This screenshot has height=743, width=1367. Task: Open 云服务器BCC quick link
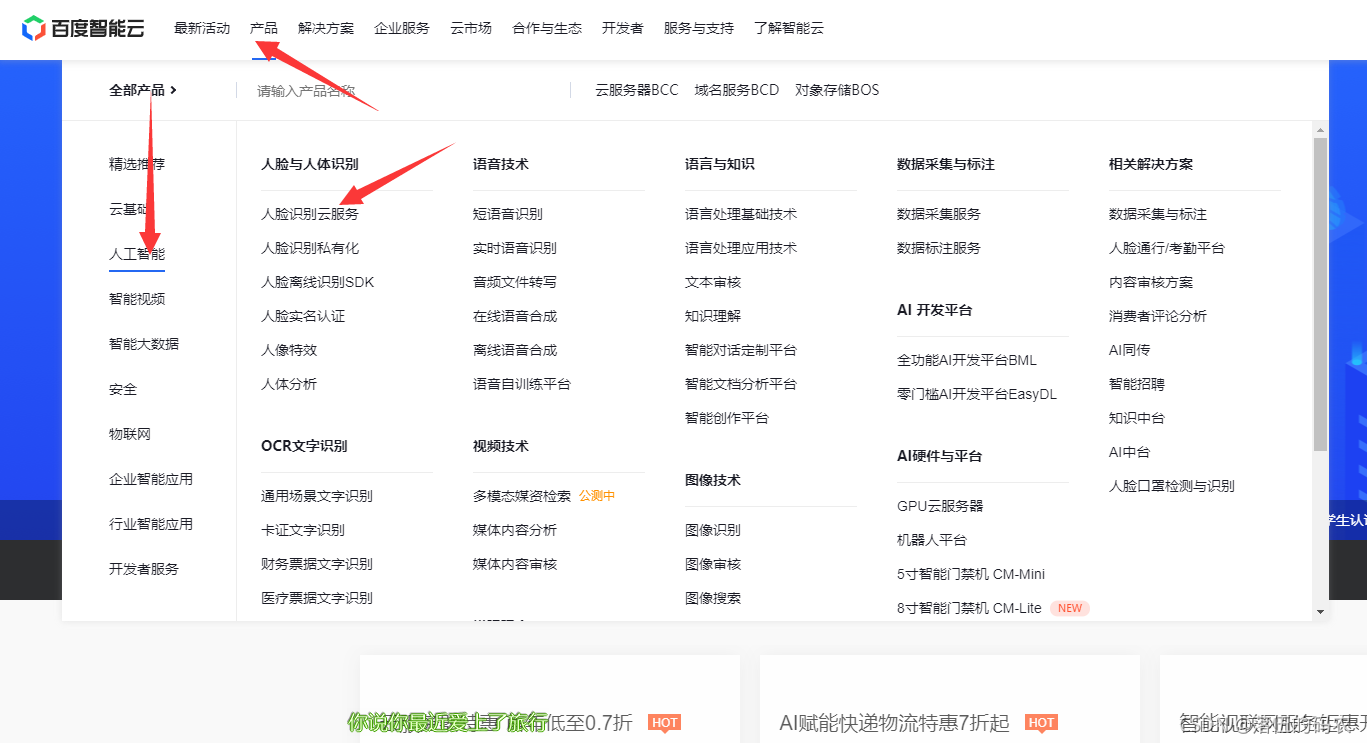click(637, 90)
